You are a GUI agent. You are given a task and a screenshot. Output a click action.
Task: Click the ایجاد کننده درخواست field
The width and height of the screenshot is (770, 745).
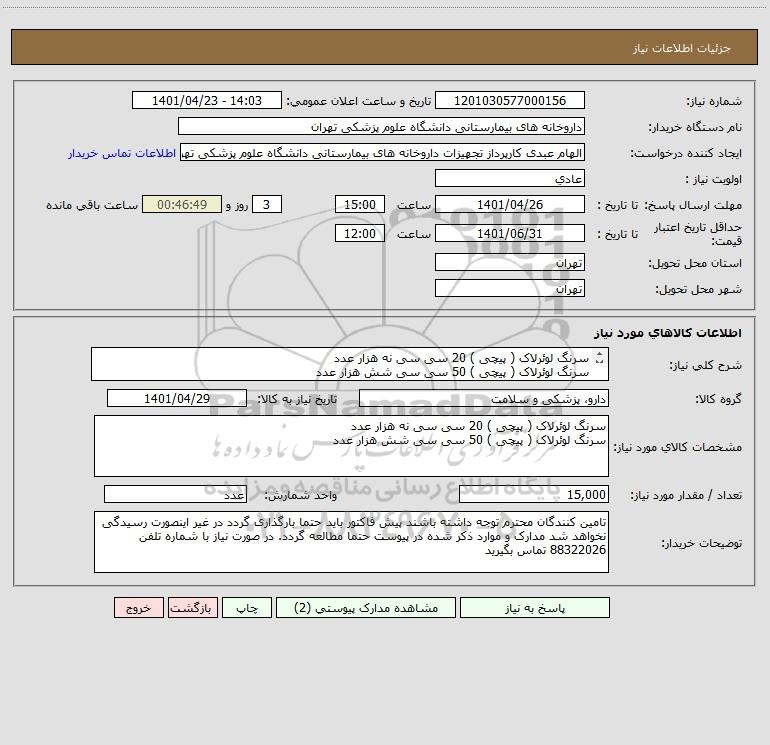(x=382, y=153)
